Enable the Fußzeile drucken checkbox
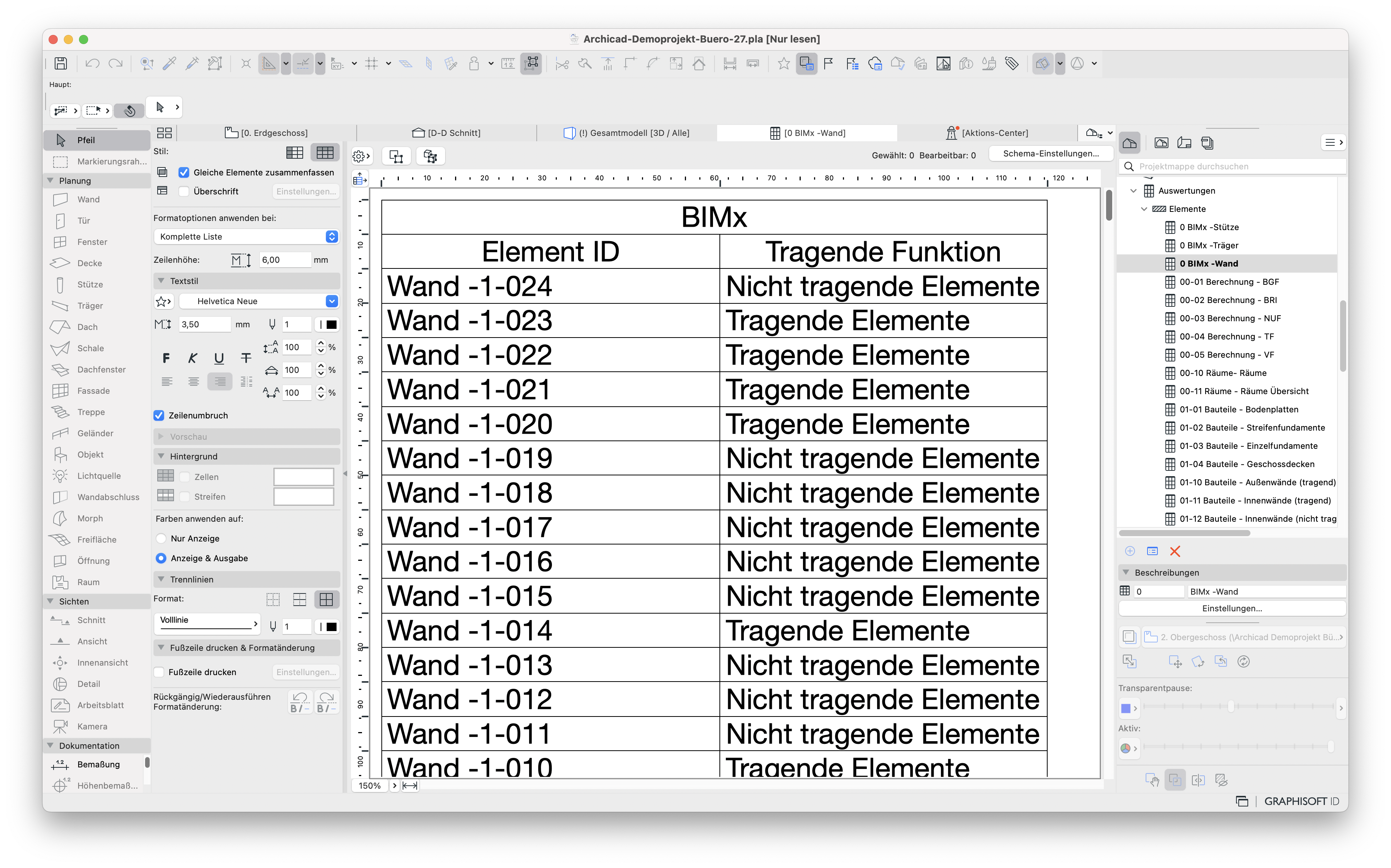Viewport: 1391px width, 868px height. 159,672
